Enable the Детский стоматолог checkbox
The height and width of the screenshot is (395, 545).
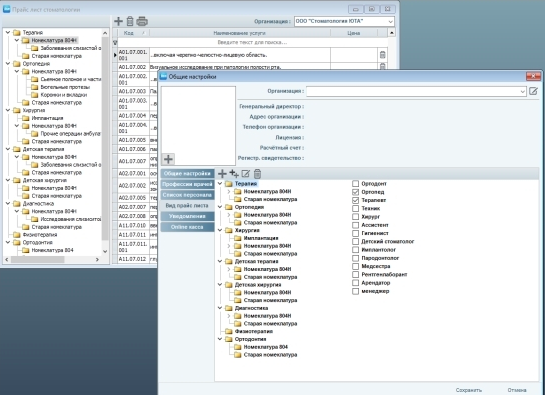click(355, 241)
